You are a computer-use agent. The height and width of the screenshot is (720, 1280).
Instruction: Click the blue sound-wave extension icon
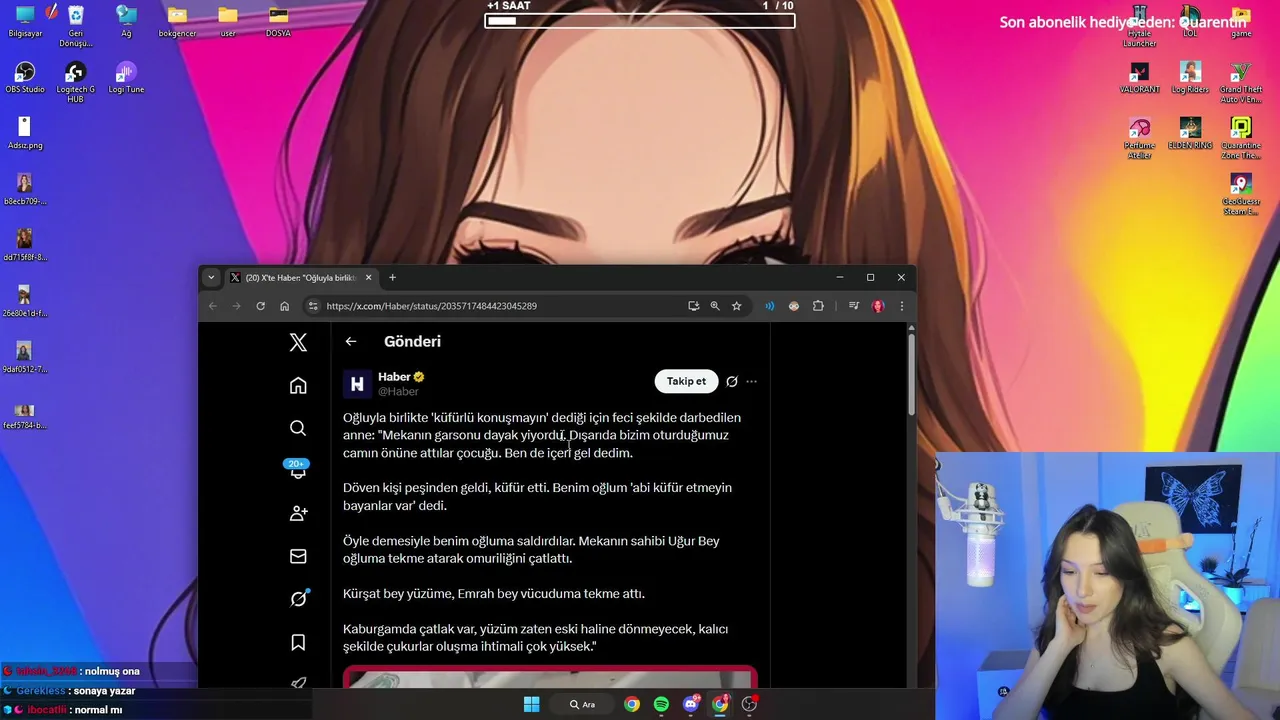coord(770,306)
